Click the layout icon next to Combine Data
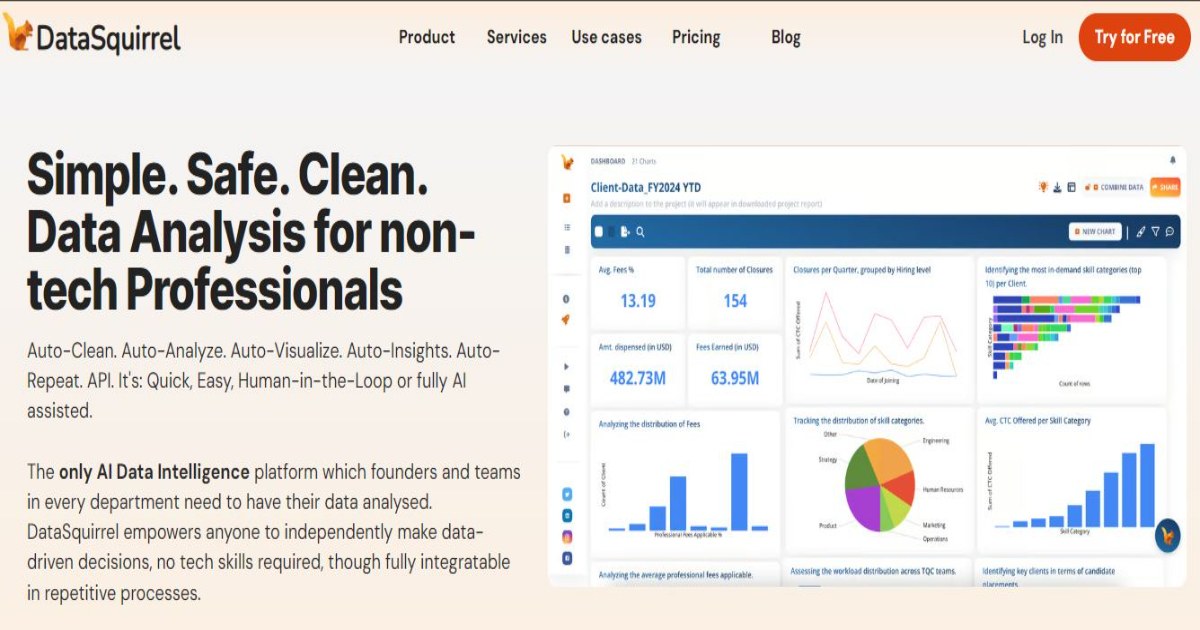Viewport: 1200px width, 630px height. [1071, 187]
